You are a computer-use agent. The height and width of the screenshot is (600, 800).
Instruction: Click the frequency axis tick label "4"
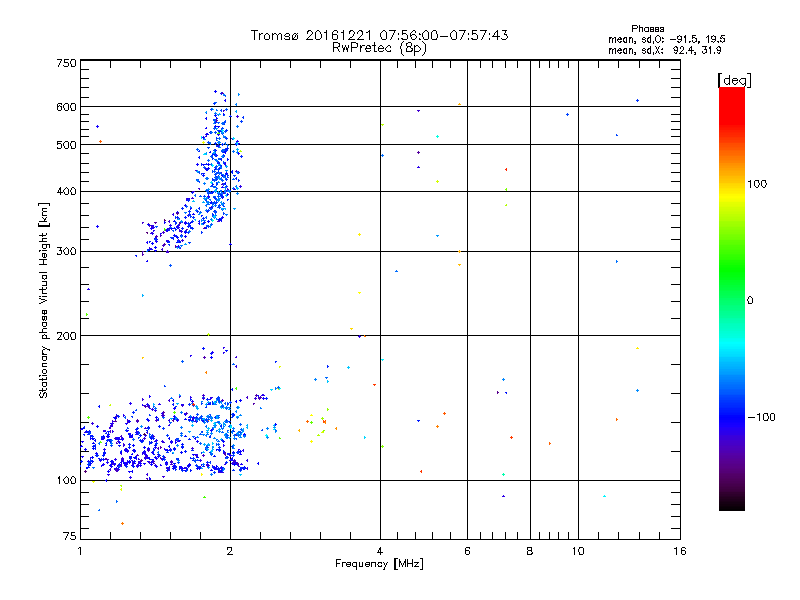380,551
